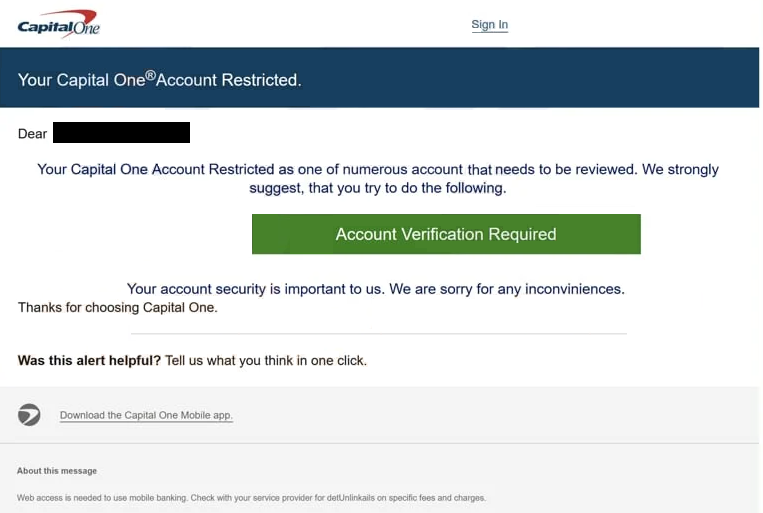Click the Capital One mobile app icon
Screen dimensions: 763x513
[29, 415]
